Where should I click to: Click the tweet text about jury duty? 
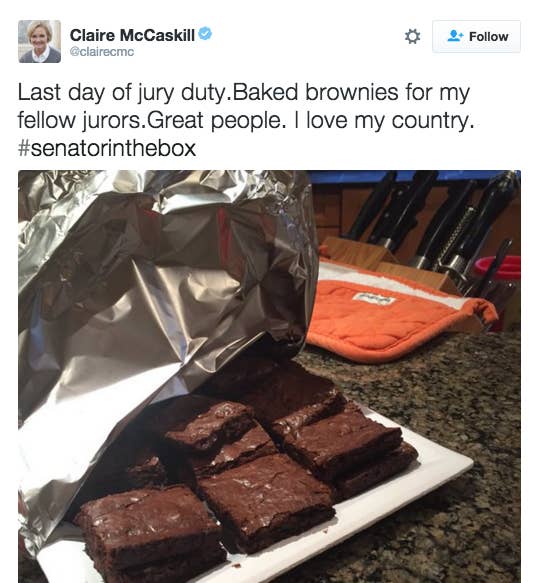[x=246, y=120]
